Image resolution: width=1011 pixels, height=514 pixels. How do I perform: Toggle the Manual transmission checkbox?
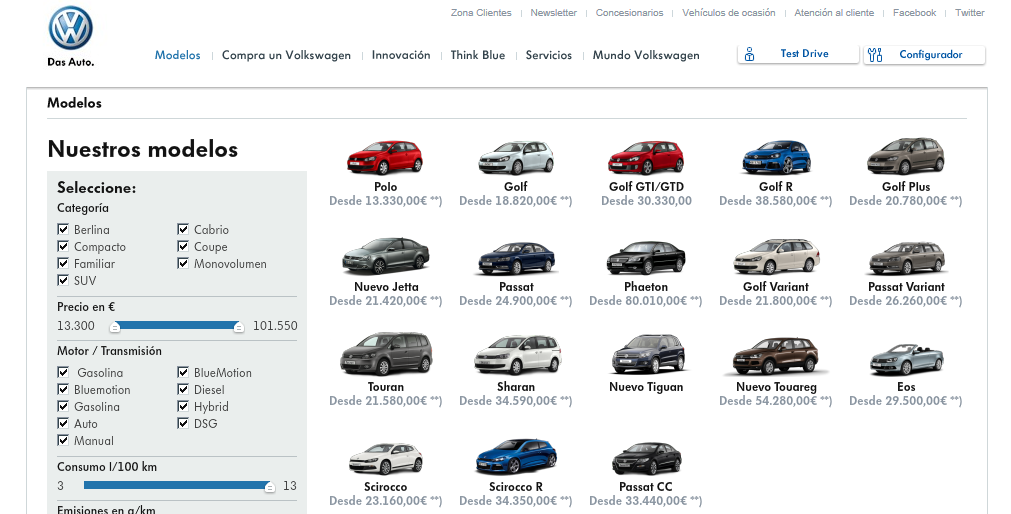point(63,440)
